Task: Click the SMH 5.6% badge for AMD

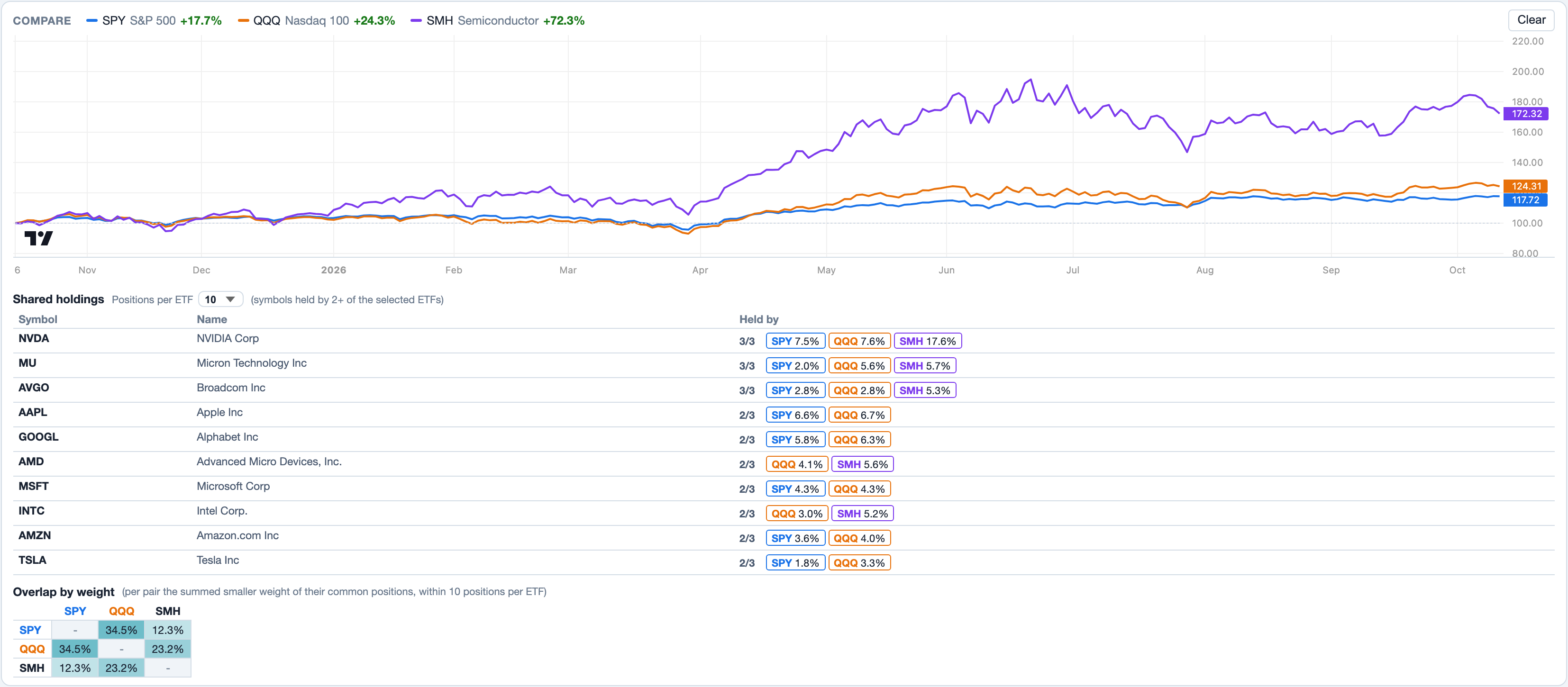Action: tap(862, 464)
